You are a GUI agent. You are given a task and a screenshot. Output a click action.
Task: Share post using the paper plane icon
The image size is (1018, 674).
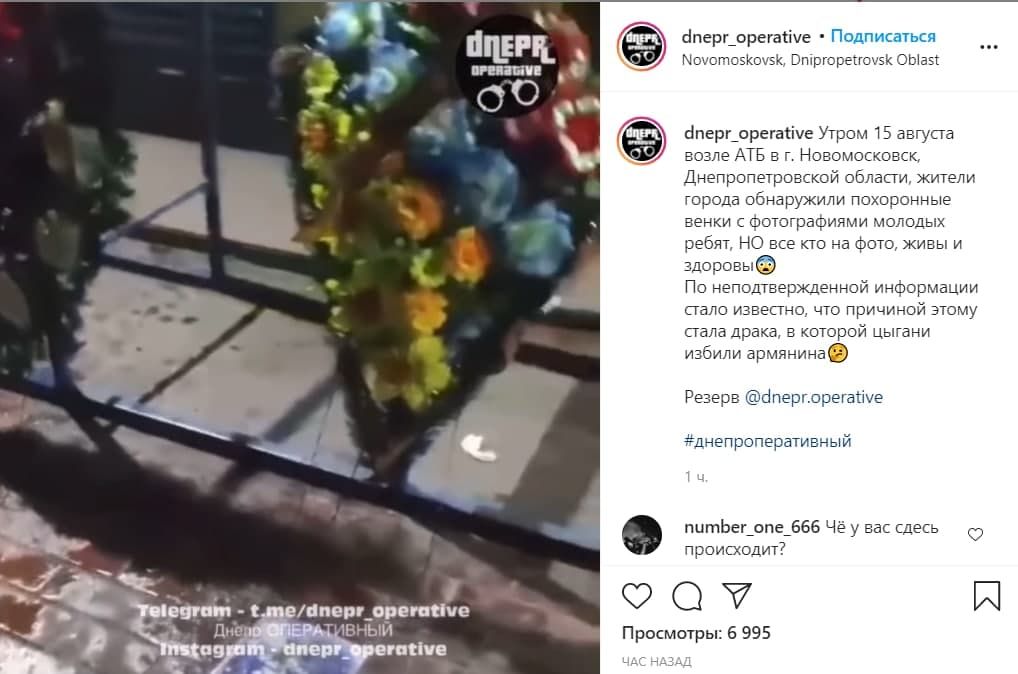737,595
